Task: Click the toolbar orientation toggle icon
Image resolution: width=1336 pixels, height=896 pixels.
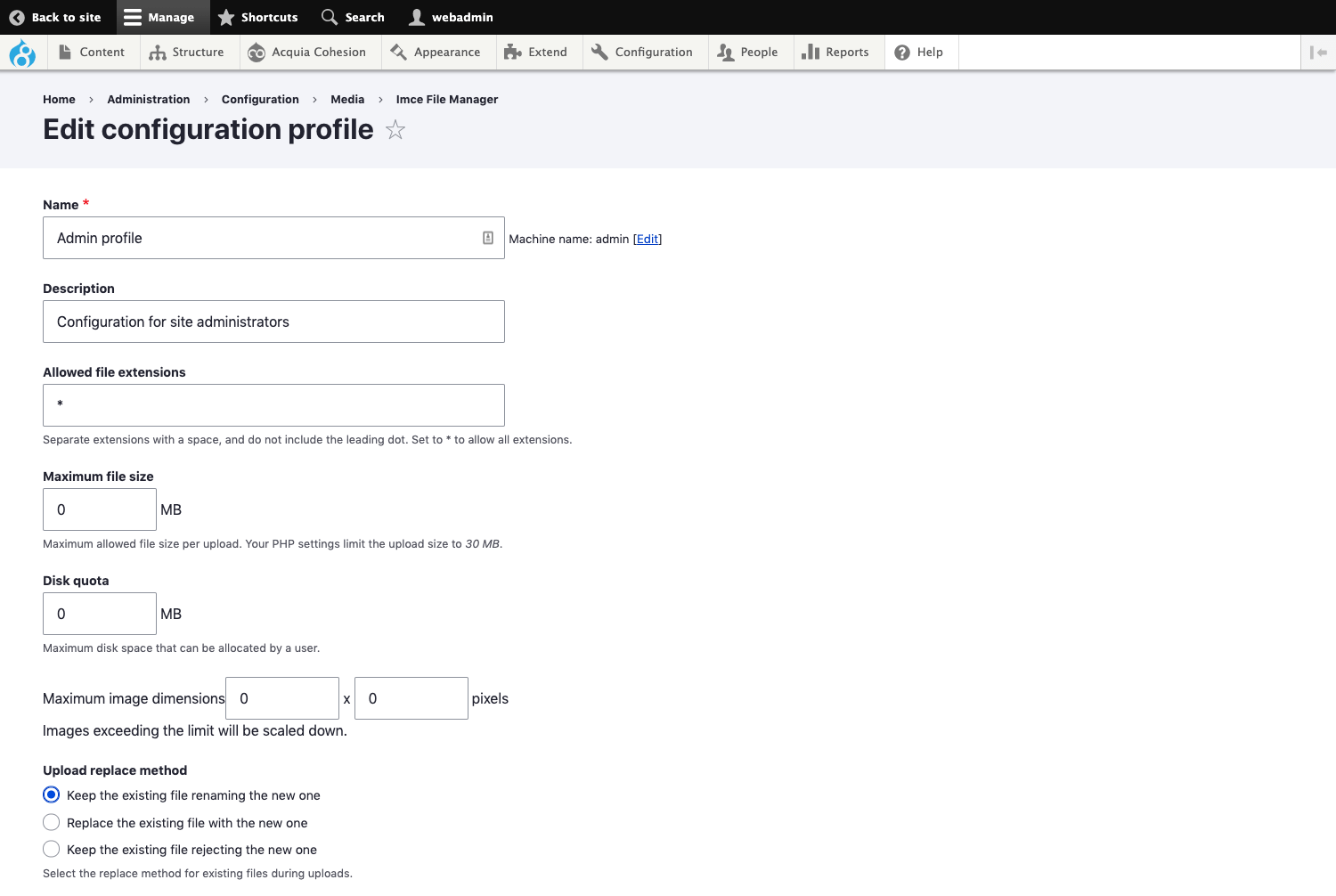Action: point(1318,53)
